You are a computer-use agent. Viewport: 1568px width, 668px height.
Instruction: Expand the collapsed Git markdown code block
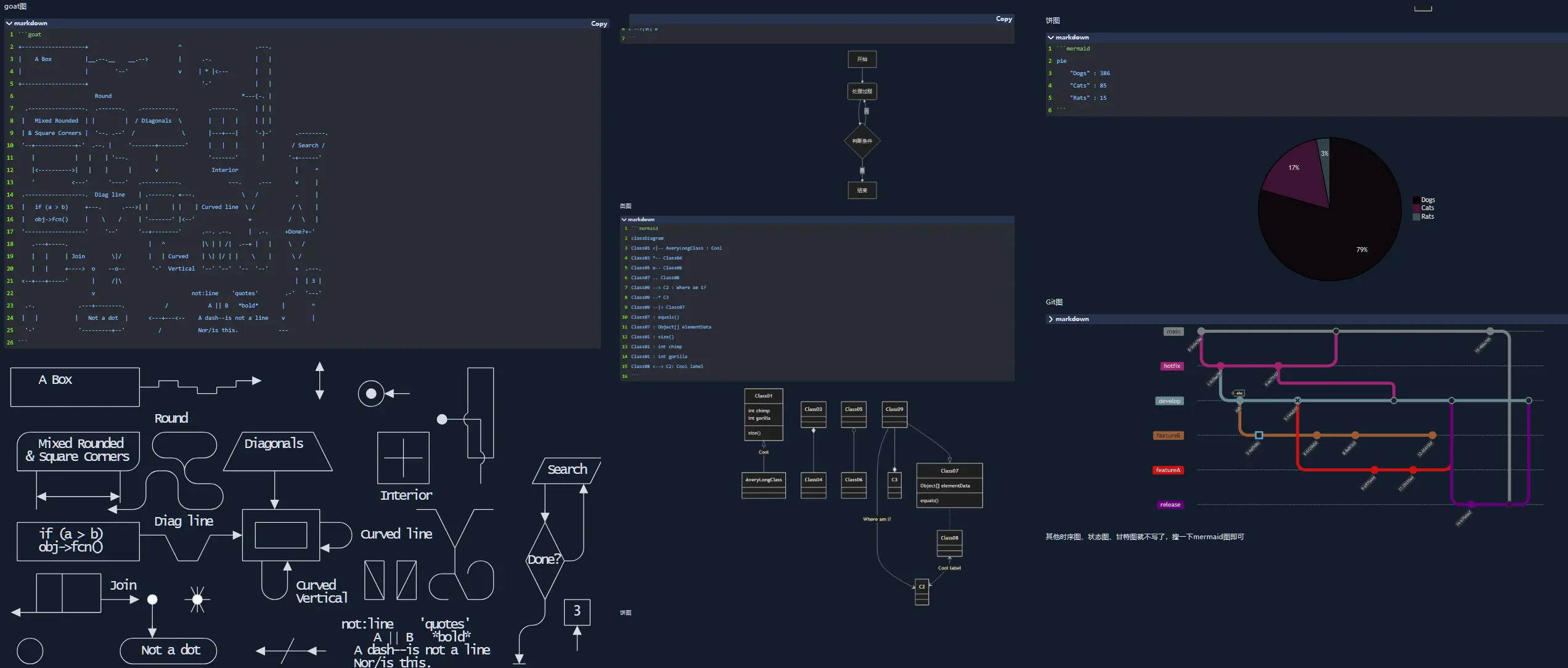(1051, 319)
